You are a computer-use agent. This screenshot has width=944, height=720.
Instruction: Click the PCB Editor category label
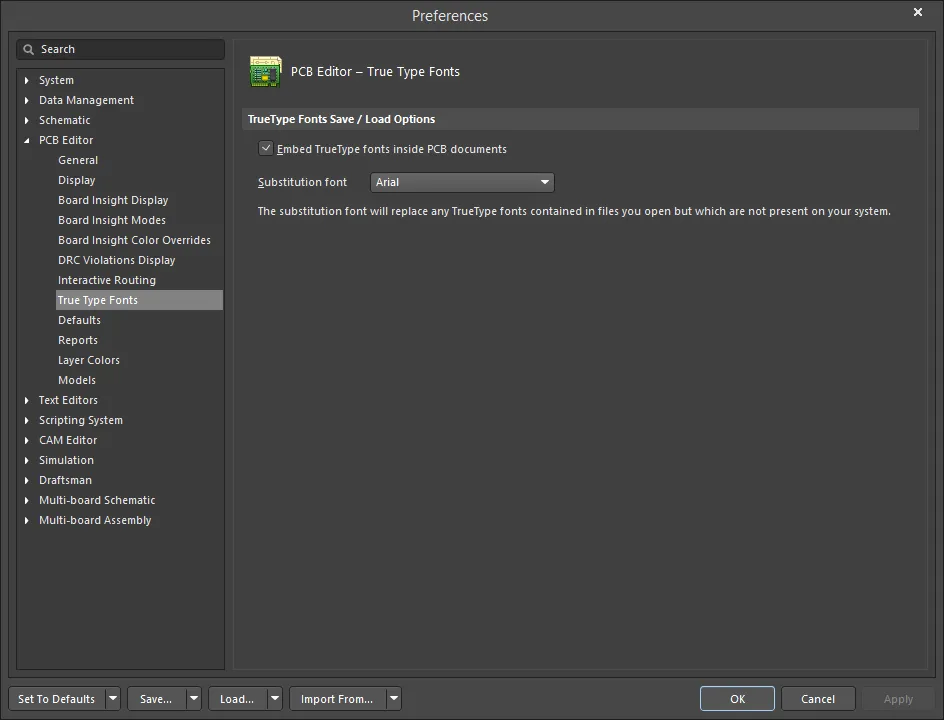66,140
